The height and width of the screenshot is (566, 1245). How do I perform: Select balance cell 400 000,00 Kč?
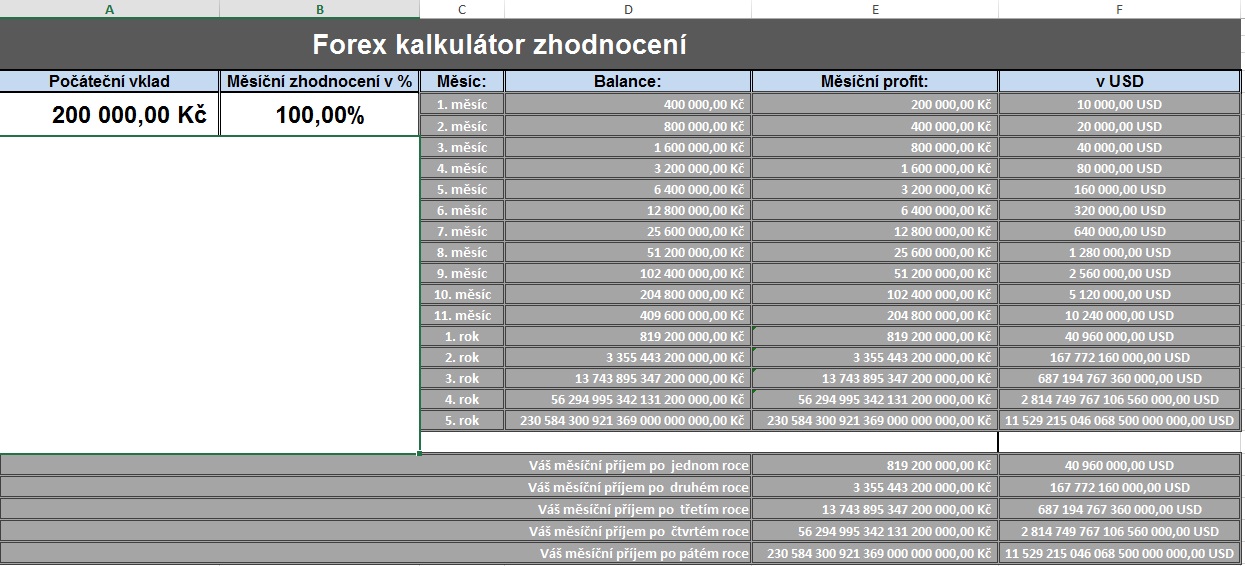[628, 104]
